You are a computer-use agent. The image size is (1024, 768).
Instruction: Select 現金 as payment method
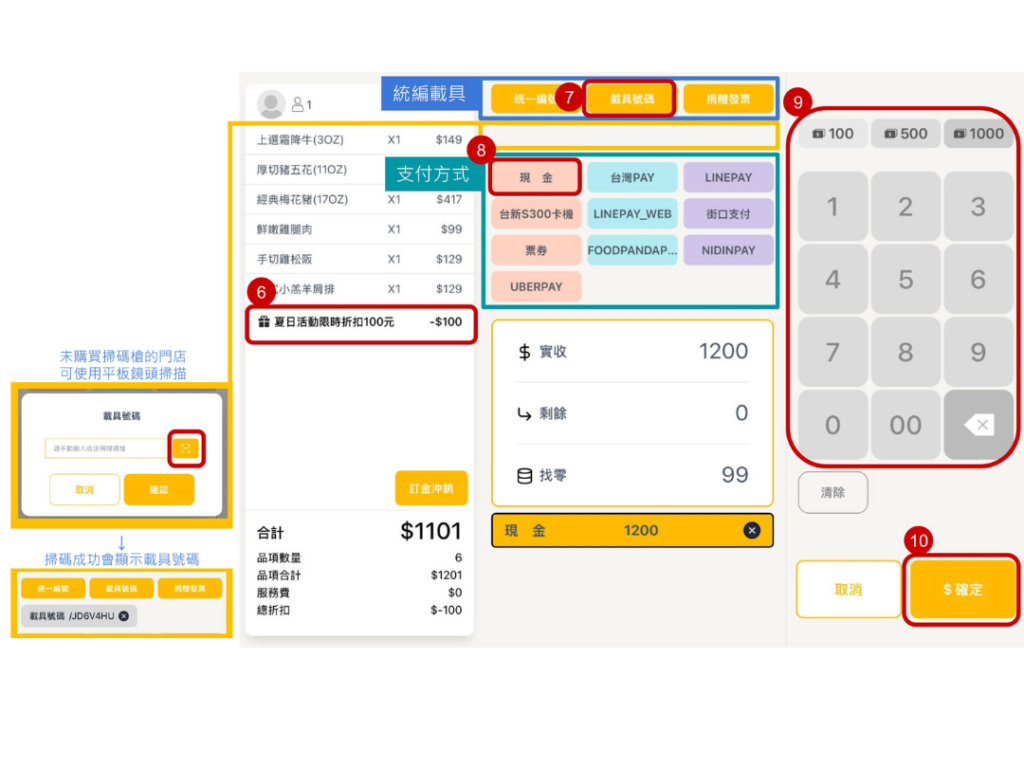click(536, 177)
